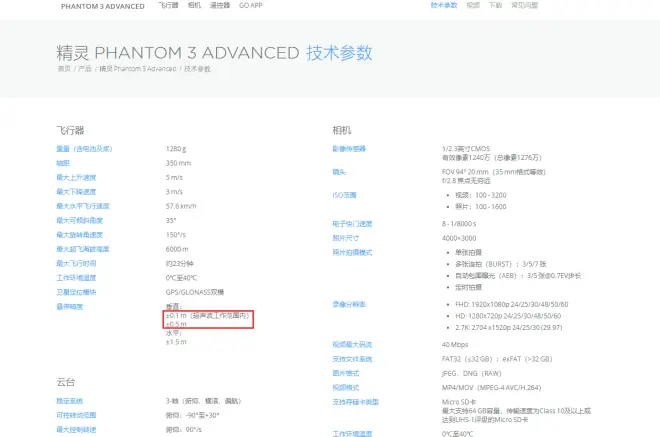The height and width of the screenshot is (437, 660).
Task: Go to 产品 in the breadcrumb
Action: [85, 69]
